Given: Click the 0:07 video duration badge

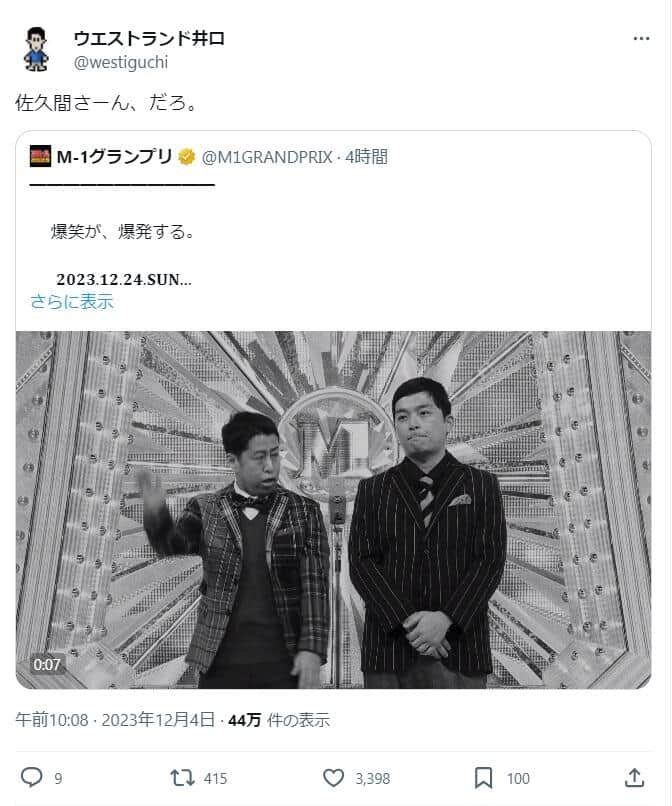Looking at the screenshot, I should click(x=47, y=665).
